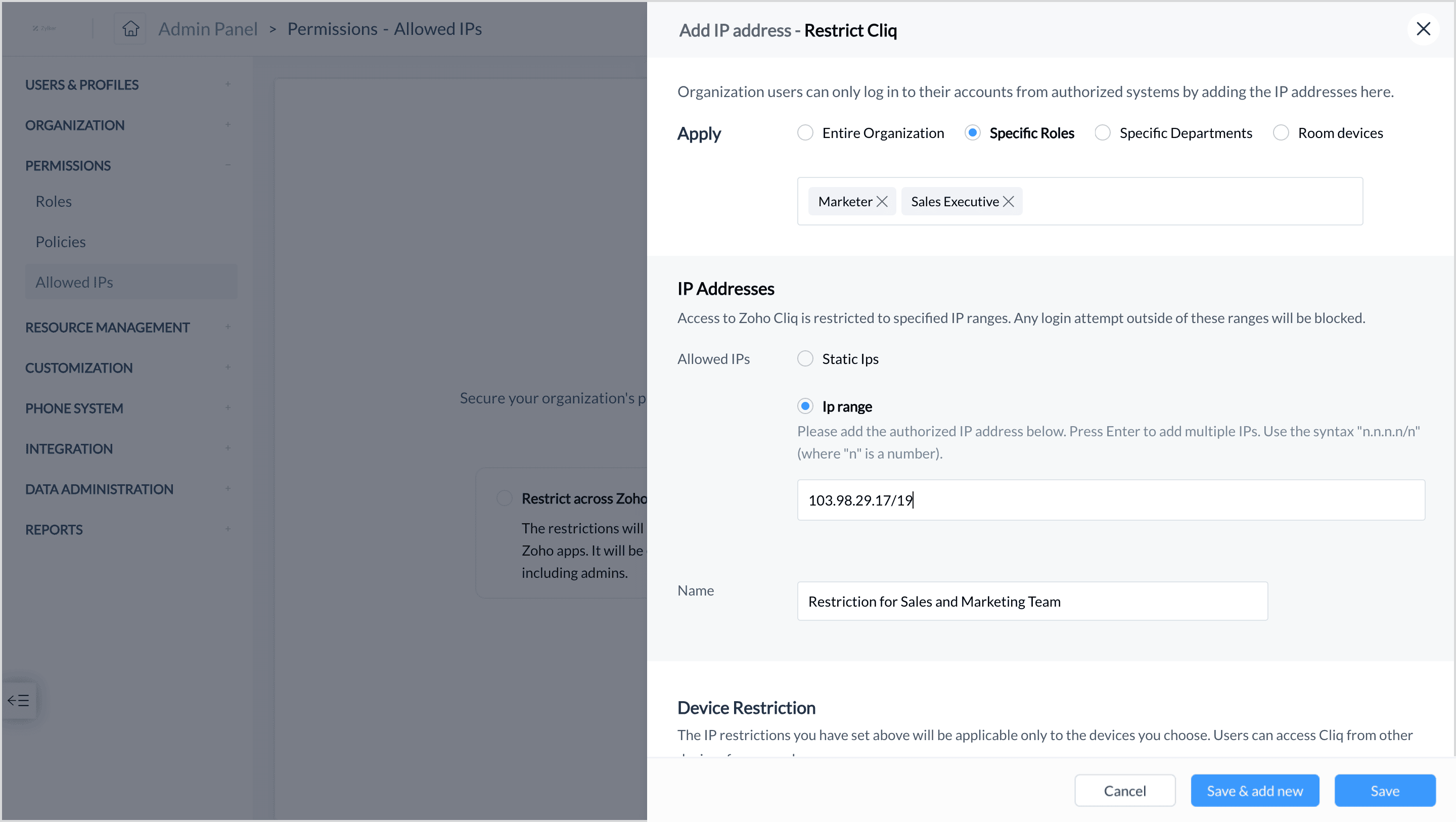1456x822 pixels.
Task: Click the home icon in breadcrumb
Action: click(x=130, y=28)
